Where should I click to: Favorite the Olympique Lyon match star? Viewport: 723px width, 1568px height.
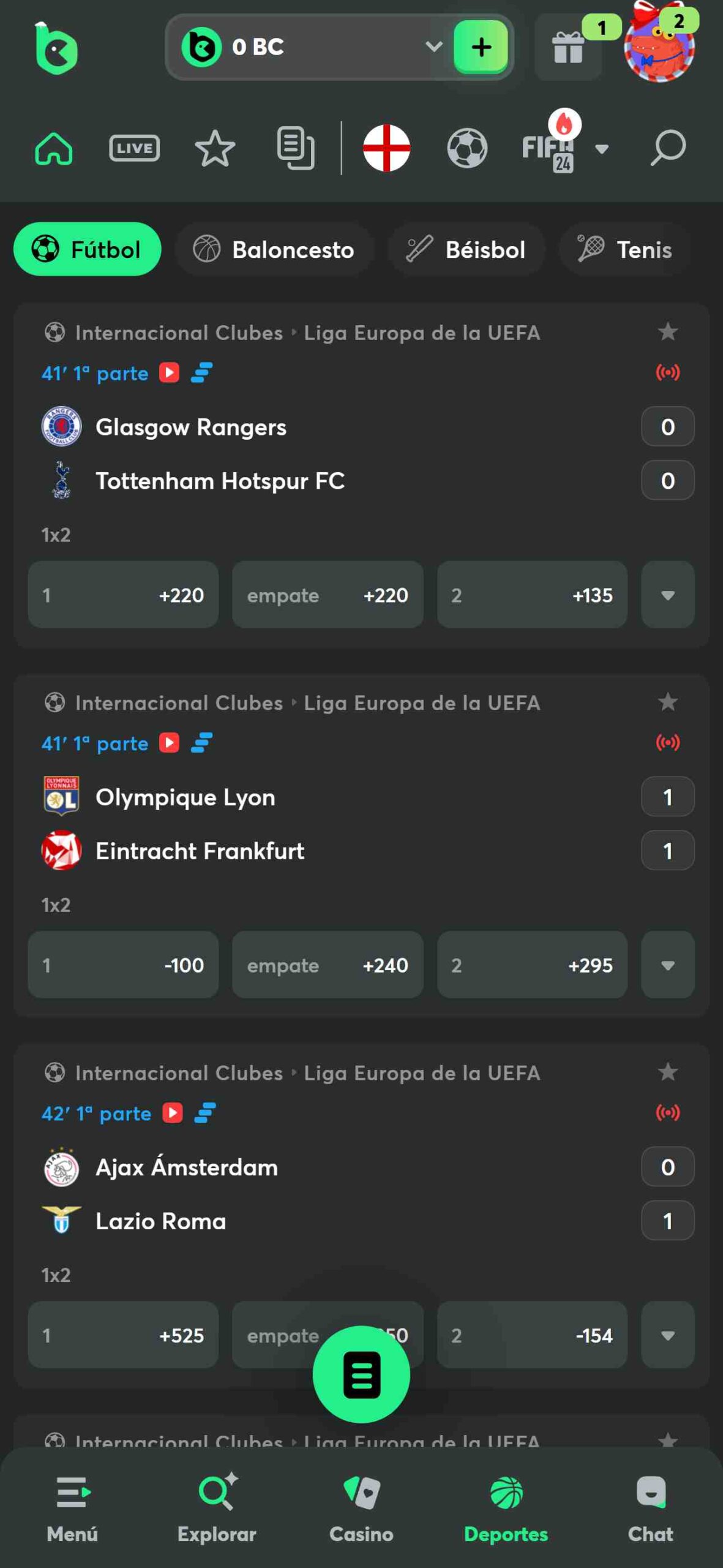(667, 702)
